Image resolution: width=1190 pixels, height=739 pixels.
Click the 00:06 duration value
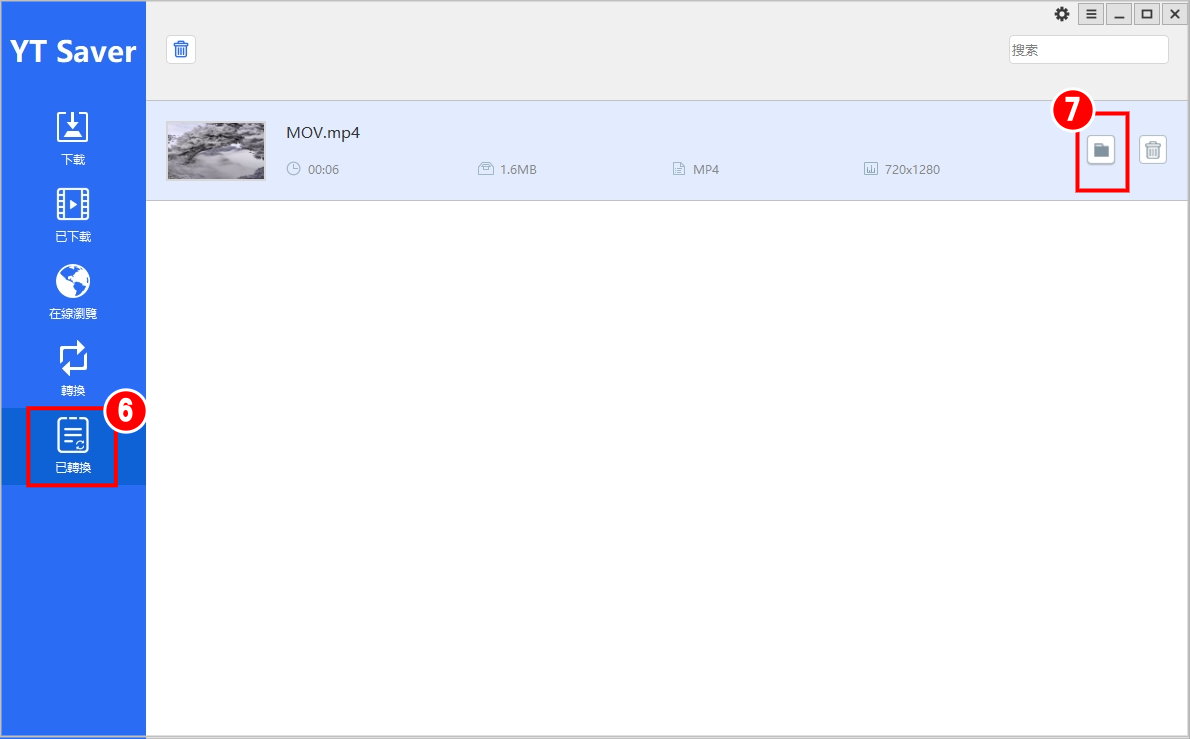(323, 169)
